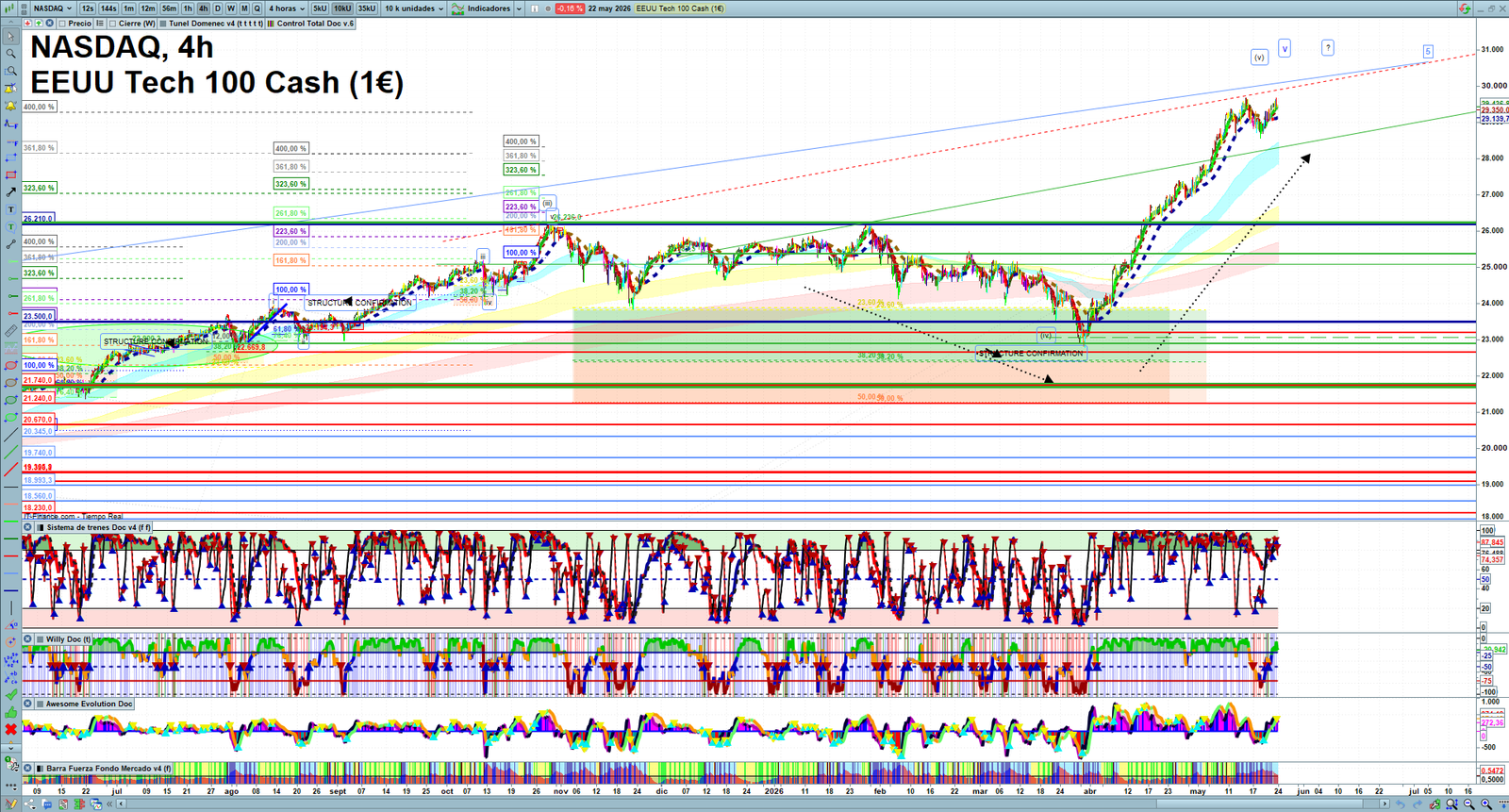
Task: Click the zoom-in magnifier in bottom right toolbar
Action: [x=1486, y=804]
